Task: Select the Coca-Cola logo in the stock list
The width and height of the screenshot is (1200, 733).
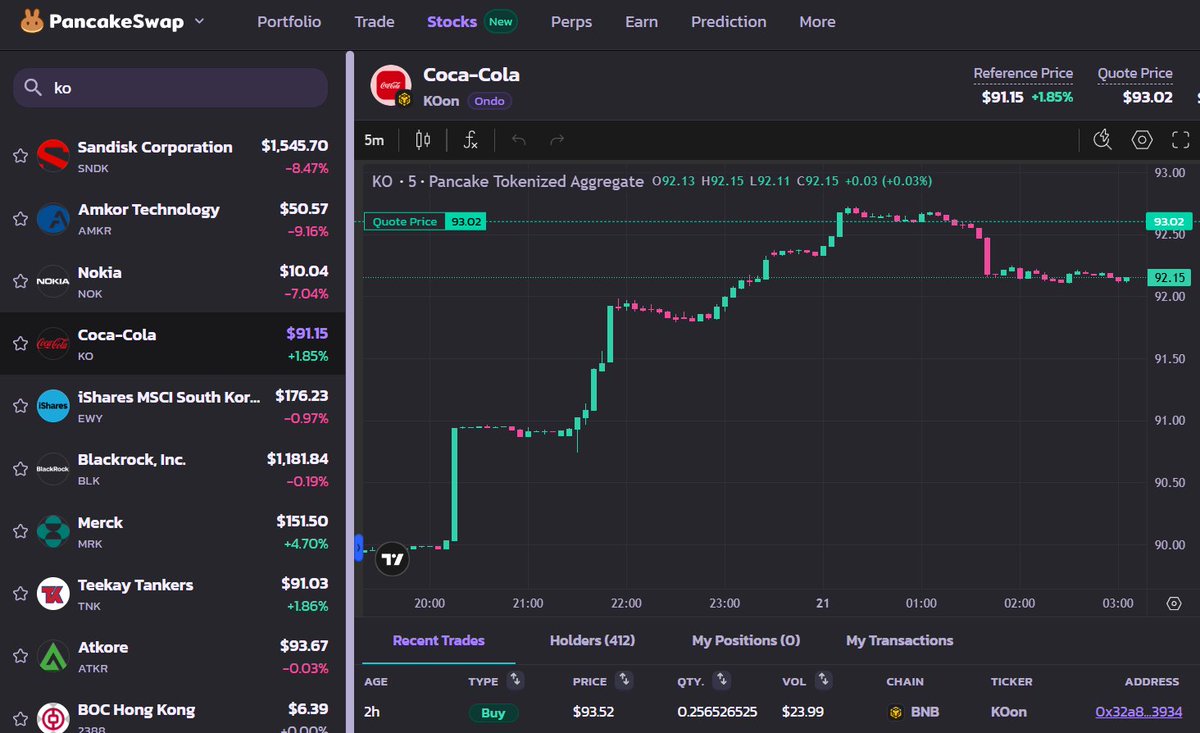Action: [x=53, y=343]
